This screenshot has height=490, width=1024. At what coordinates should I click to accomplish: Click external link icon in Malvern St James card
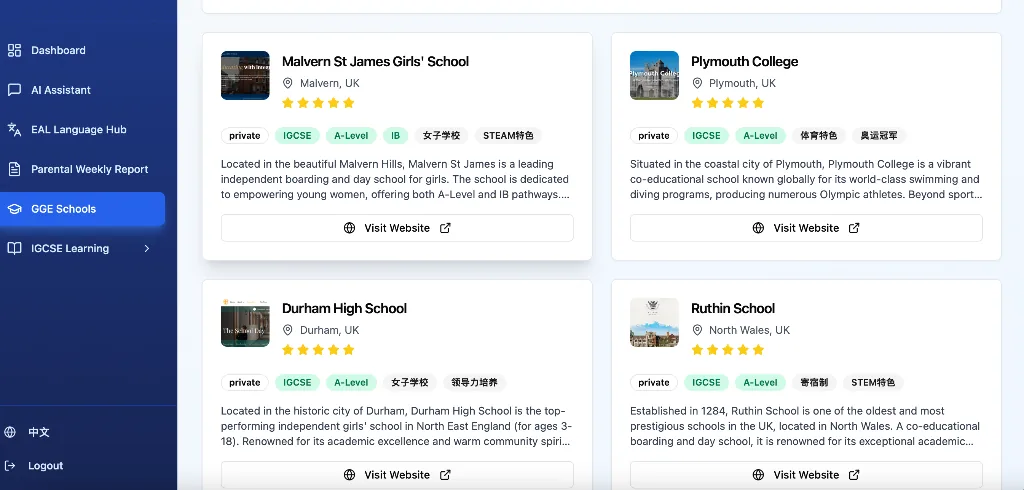click(x=445, y=228)
